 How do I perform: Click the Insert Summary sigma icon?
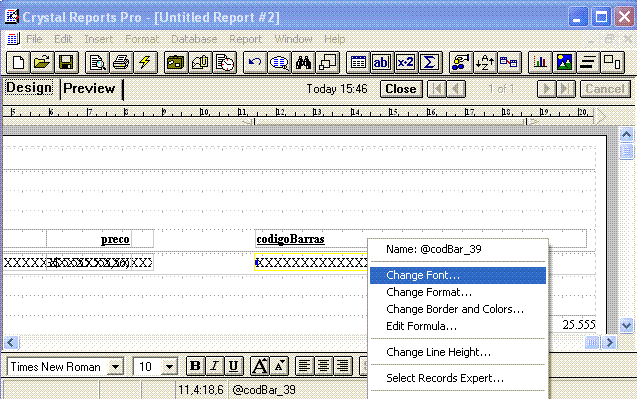(x=429, y=63)
